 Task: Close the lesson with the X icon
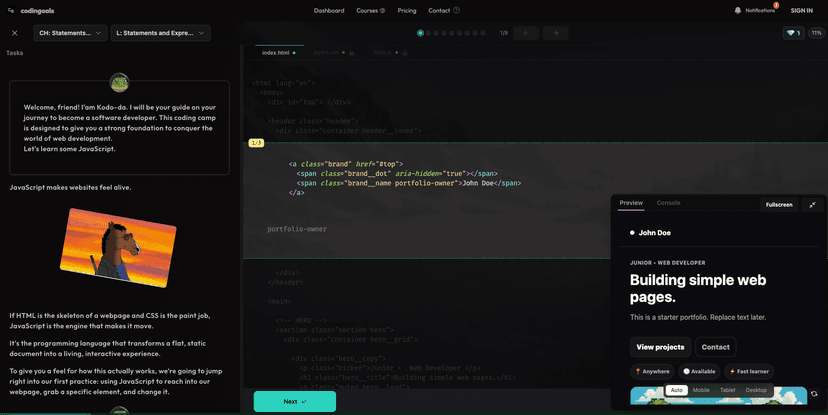pyautogui.click(x=15, y=33)
